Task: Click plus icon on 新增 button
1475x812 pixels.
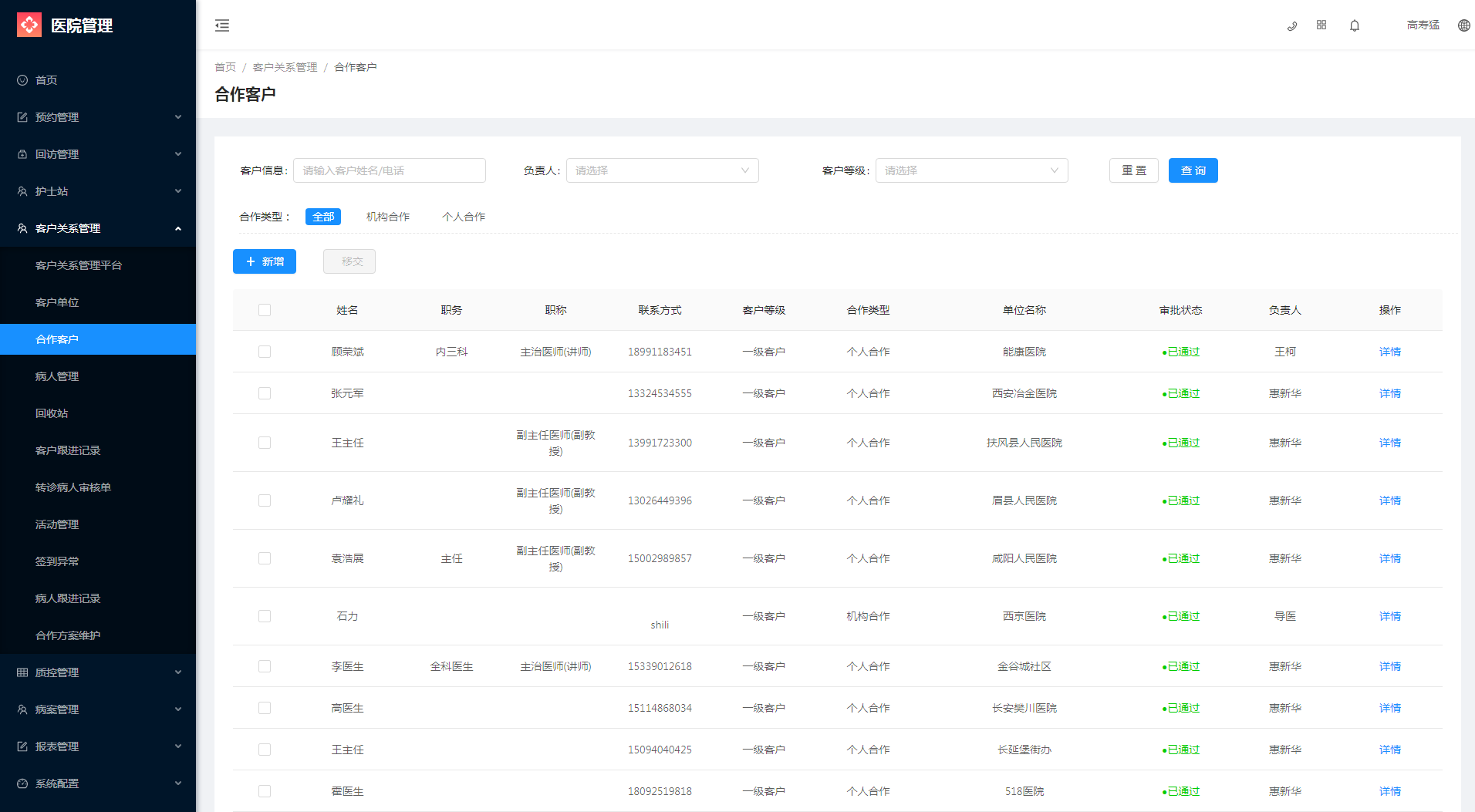Action: click(x=251, y=261)
